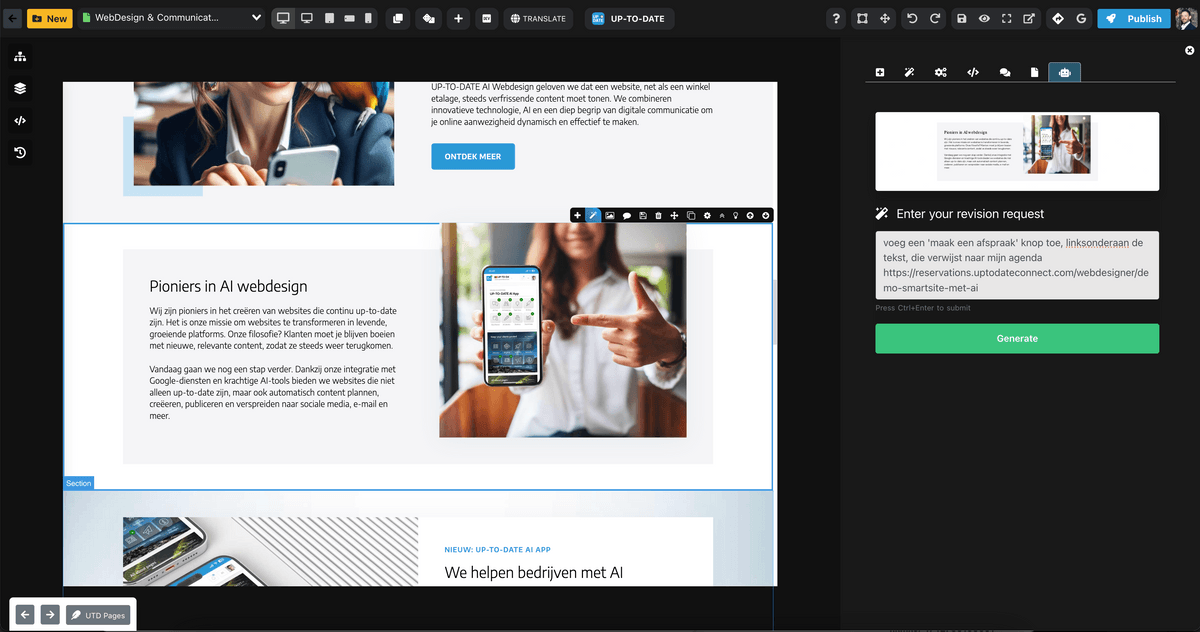Click the history icon in left sidebar
This screenshot has width=1200, height=632.
pyautogui.click(x=20, y=153)
